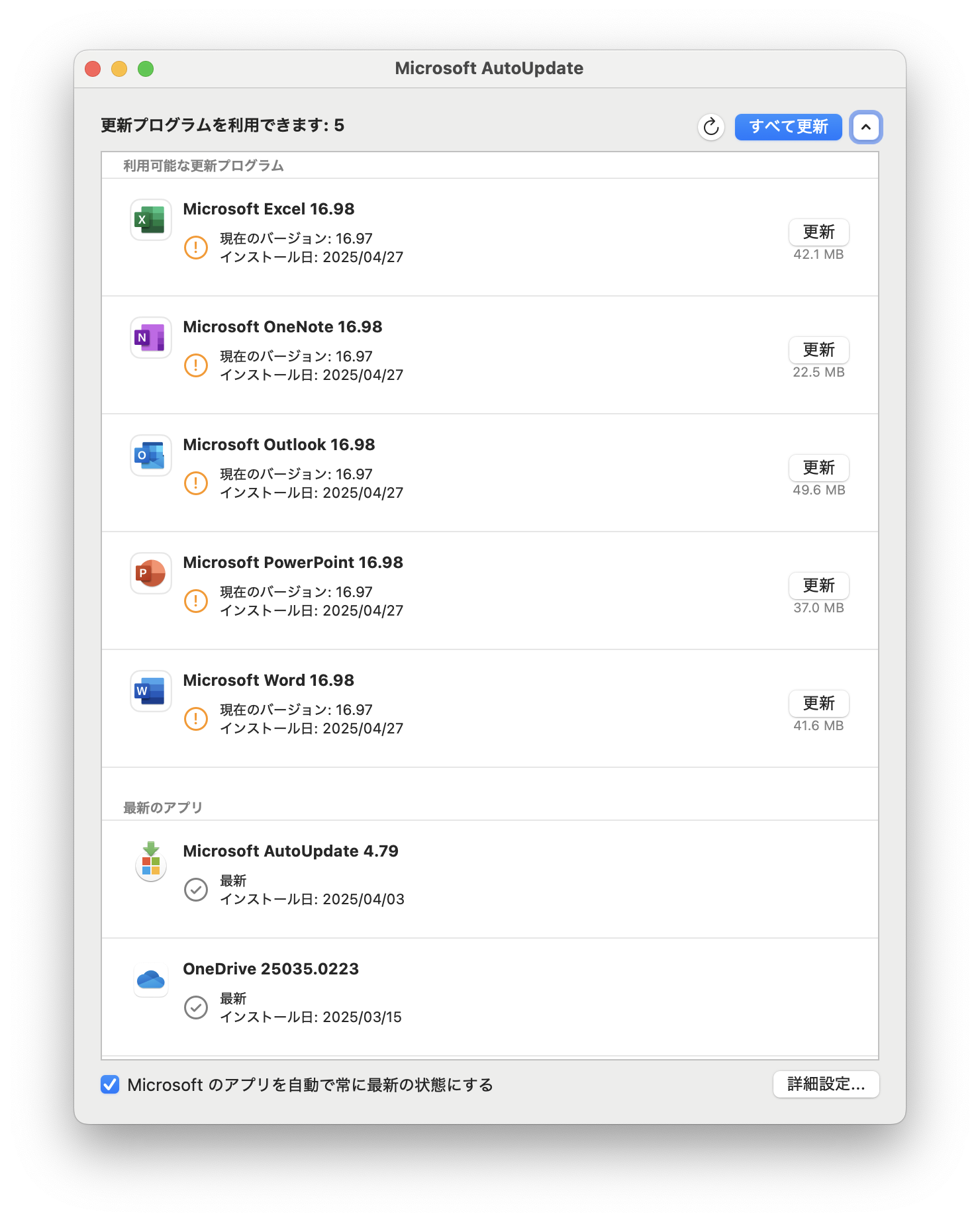Click the checkmark status icon for OneDrive
The width and height of the screenshot is (980, 1222).
[196, 1008]
